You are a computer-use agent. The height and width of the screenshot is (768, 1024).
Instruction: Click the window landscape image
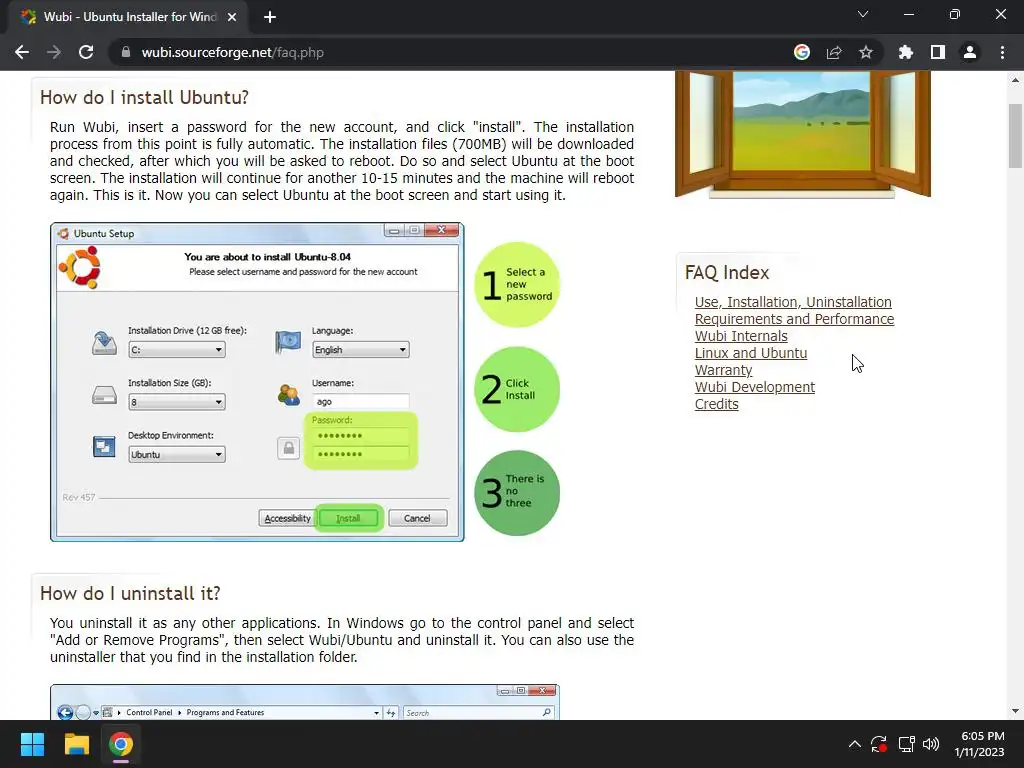coord(803,134)
